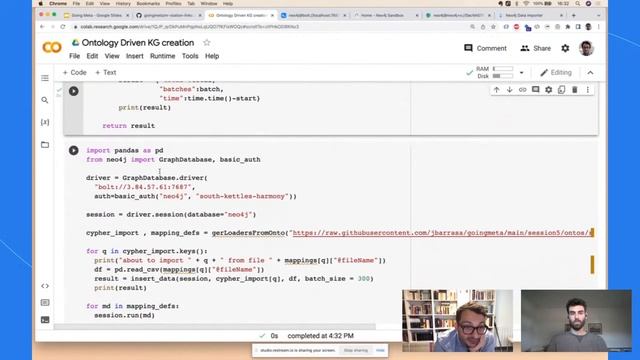Screen dimensions: 640x360
Task: Switch to the GitHub goingmeta tab
Action: coord(168,15)
